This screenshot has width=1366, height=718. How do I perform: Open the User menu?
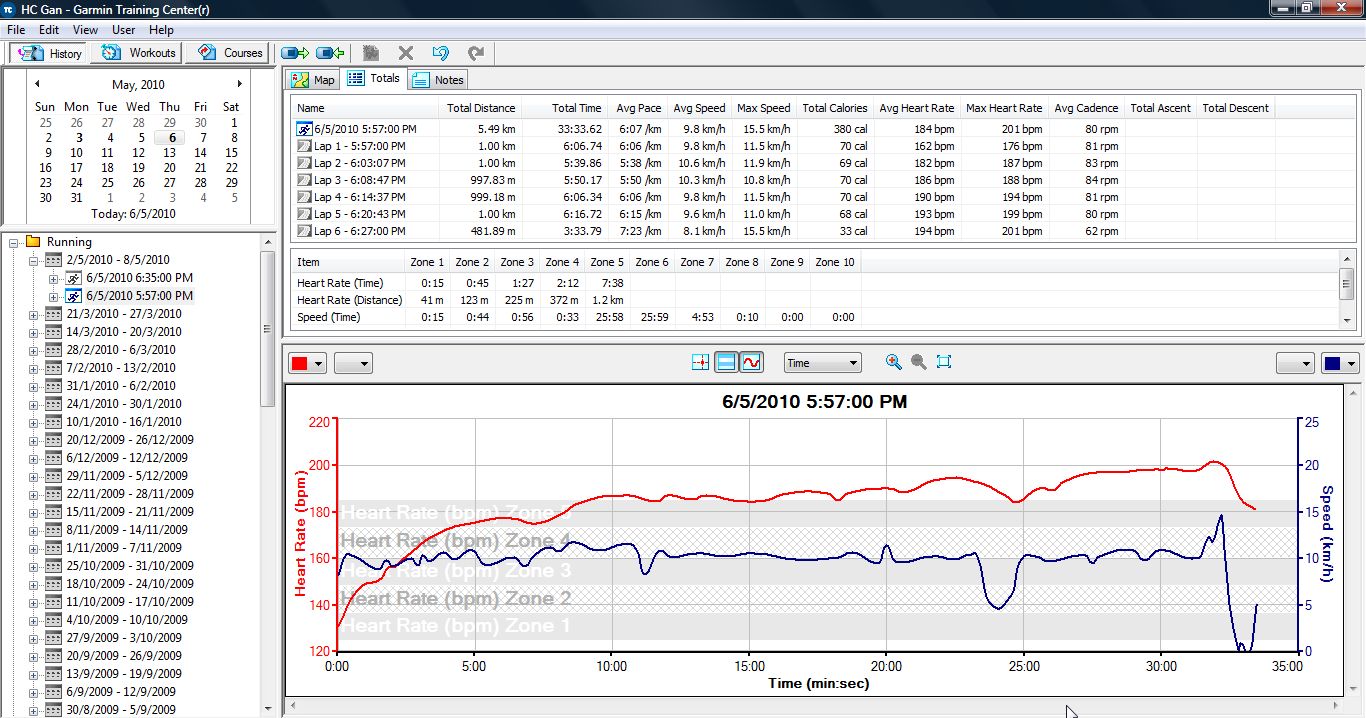point(124,30)
